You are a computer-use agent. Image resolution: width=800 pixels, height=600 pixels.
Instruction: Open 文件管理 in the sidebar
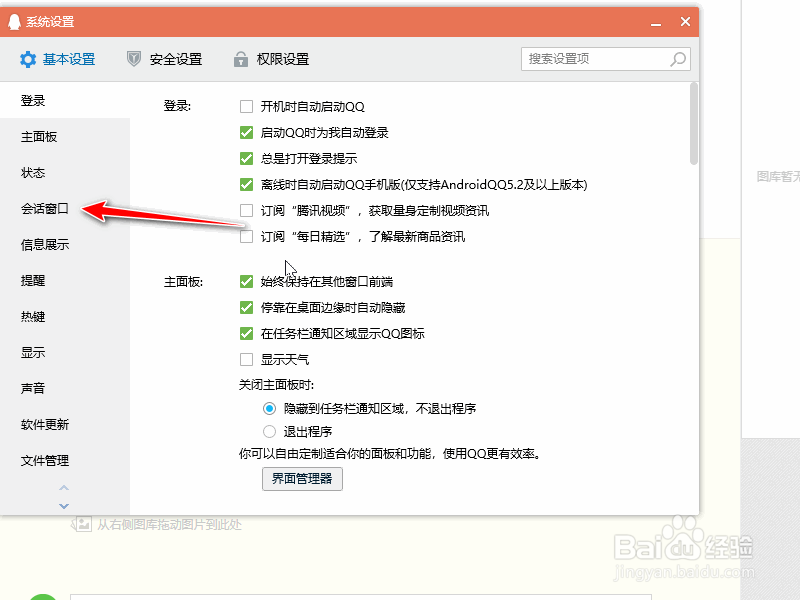pos(65,461)
